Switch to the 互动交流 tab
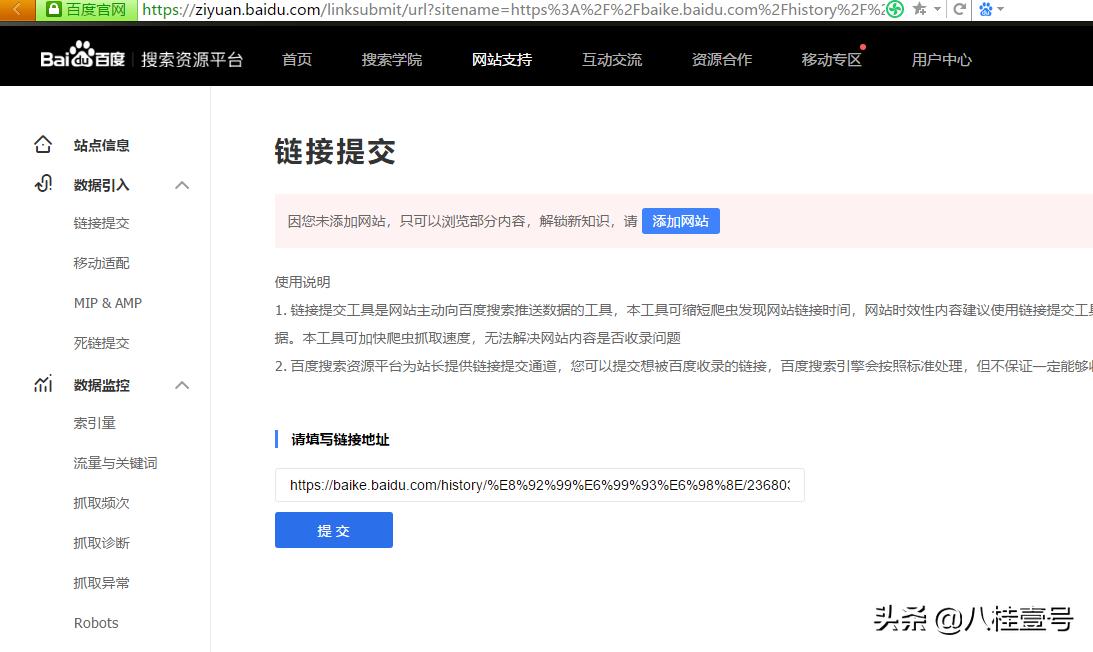 [x=611, y=60]
